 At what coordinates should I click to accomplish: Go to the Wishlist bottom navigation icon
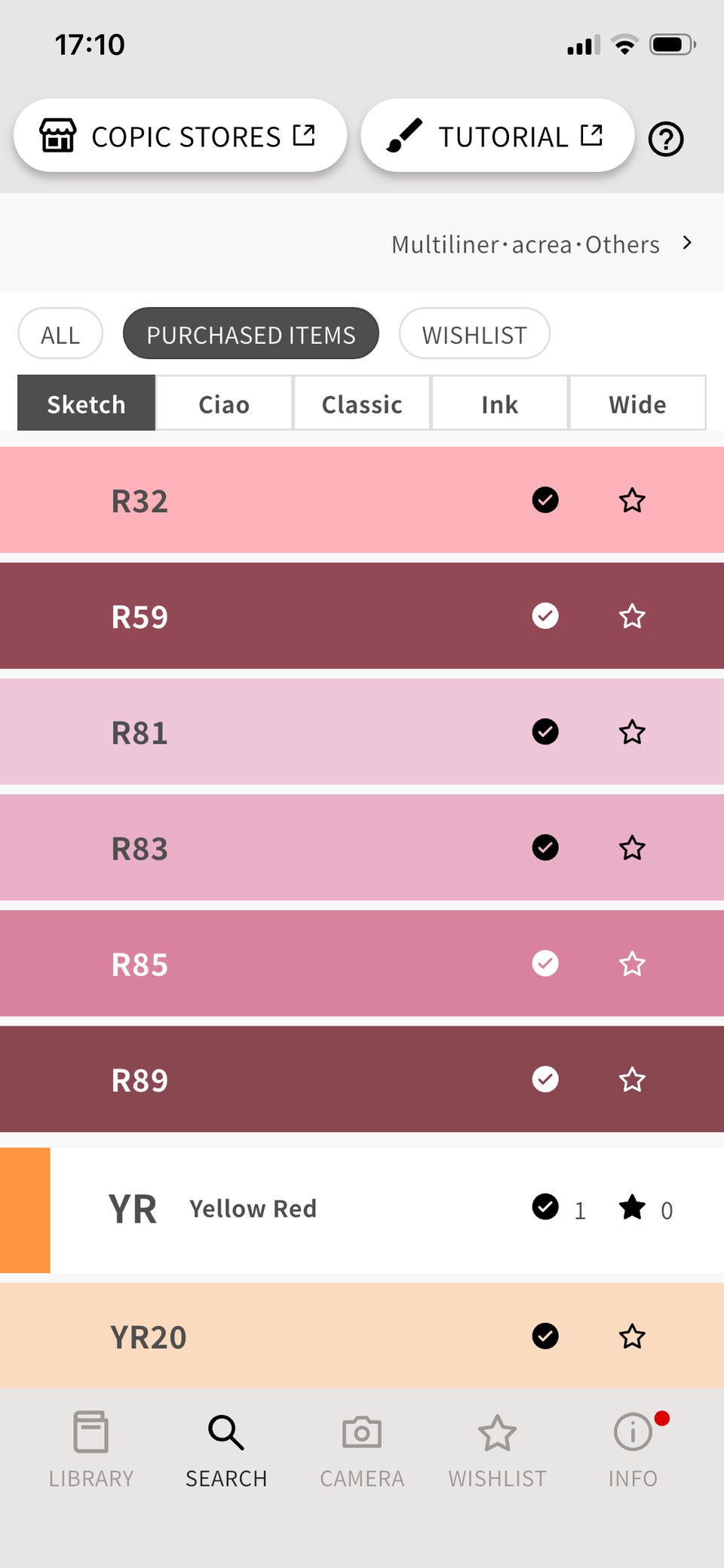pos(497,1433)
